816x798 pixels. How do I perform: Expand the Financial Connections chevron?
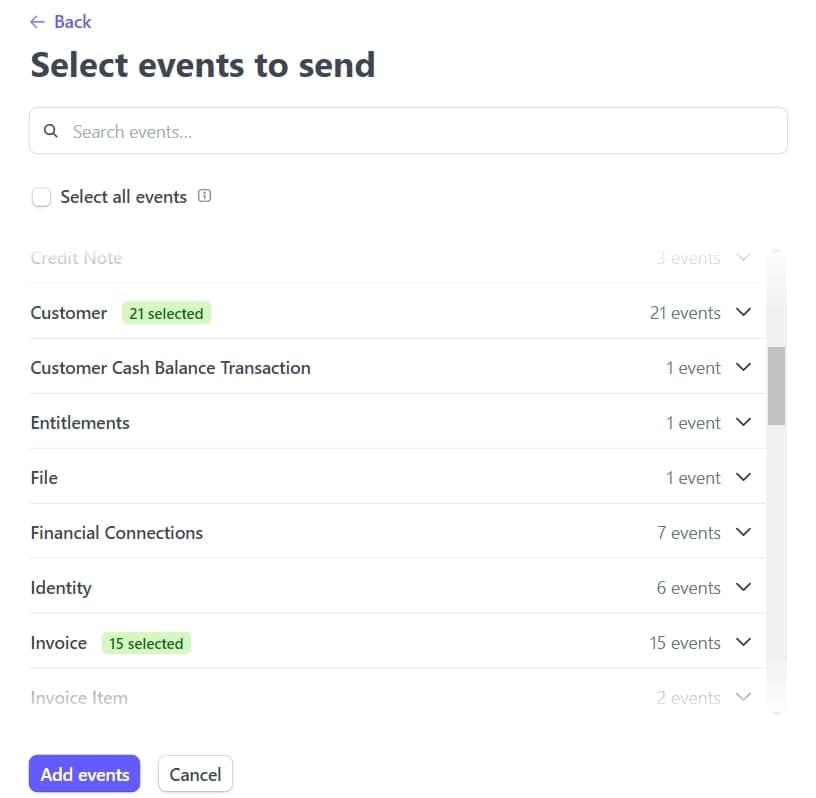[x=743, y=532]
